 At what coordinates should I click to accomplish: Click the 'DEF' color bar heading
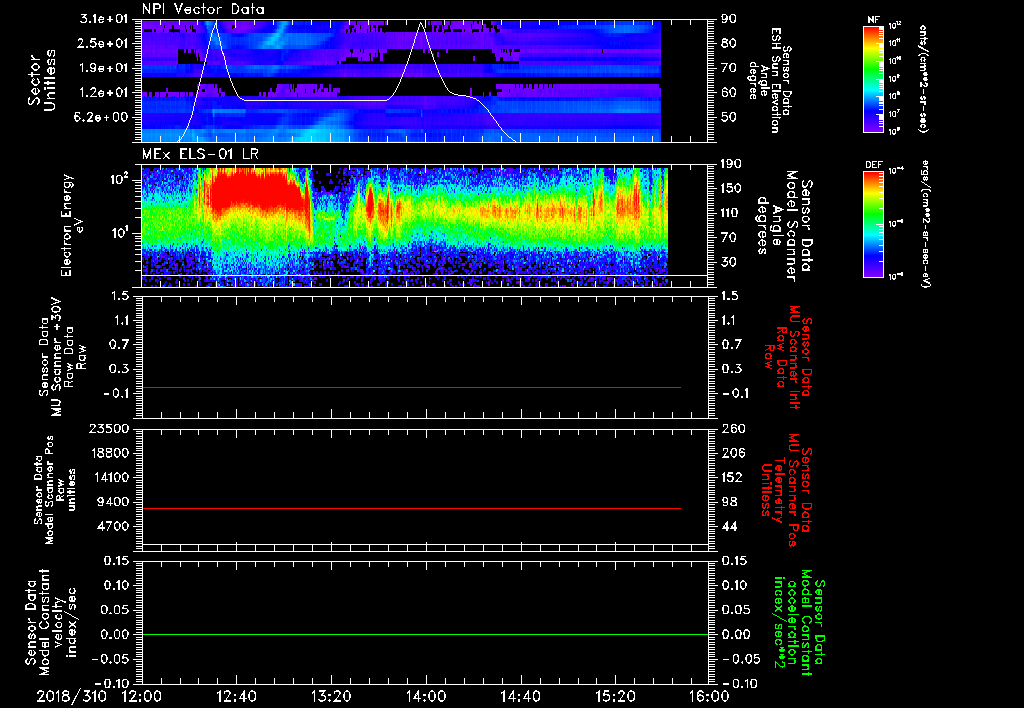tap(874, 165)
